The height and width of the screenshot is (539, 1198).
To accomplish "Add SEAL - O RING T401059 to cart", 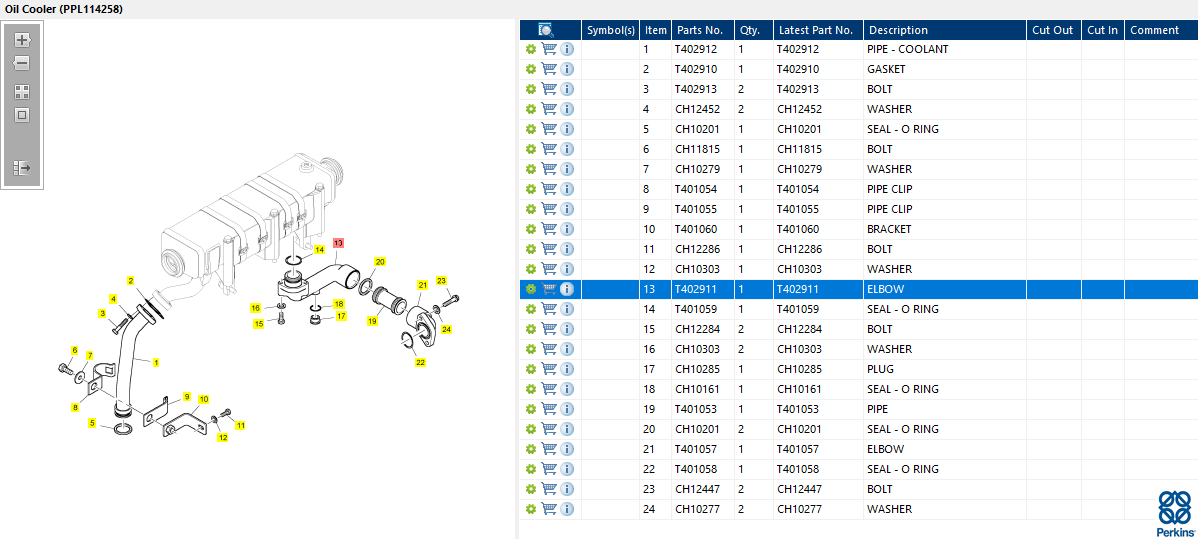I will tap(549, 309).
